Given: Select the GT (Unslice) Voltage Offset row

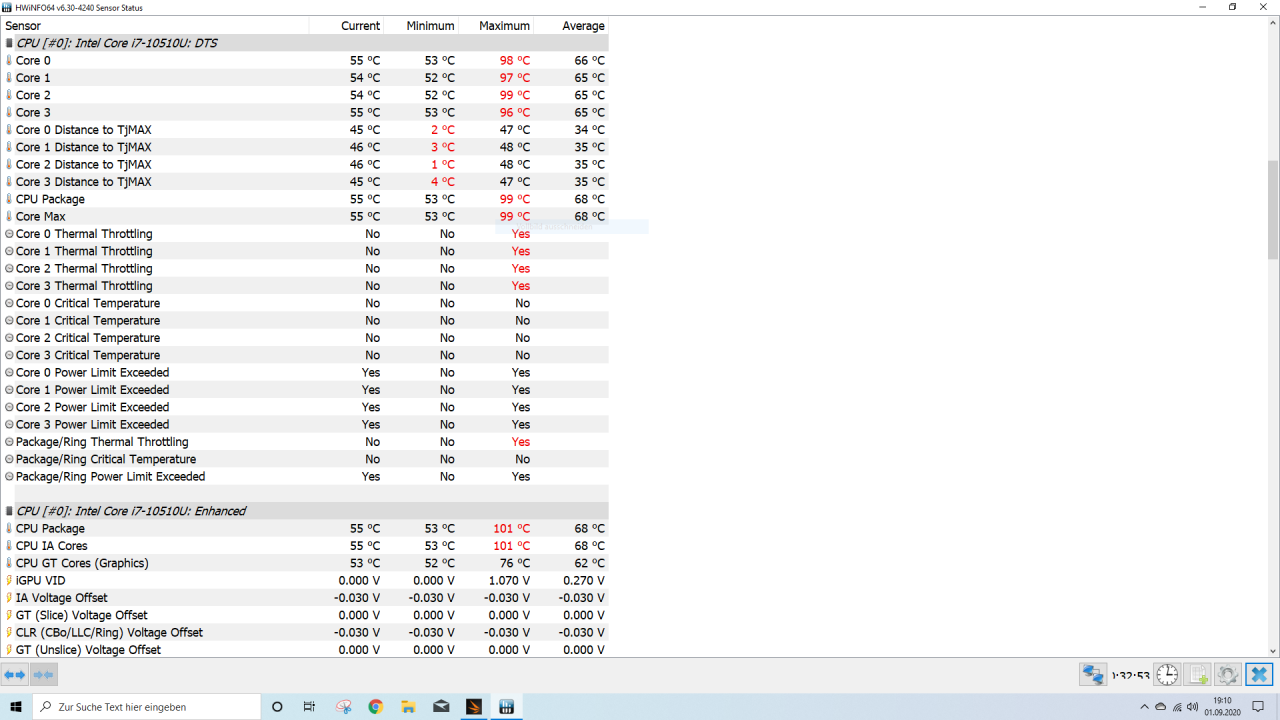Looking at the screenshot, I should (x=304, y=650).
